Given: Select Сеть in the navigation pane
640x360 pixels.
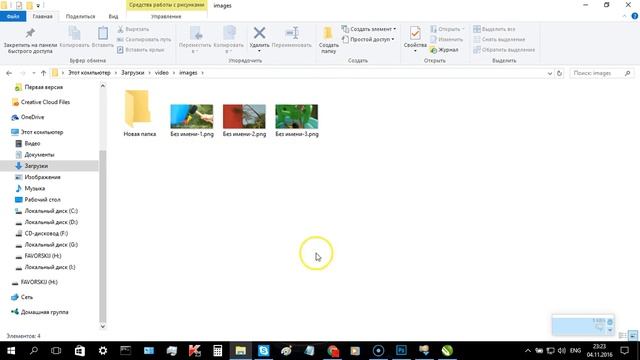Looking at the screenshot, I should (22, 297).
